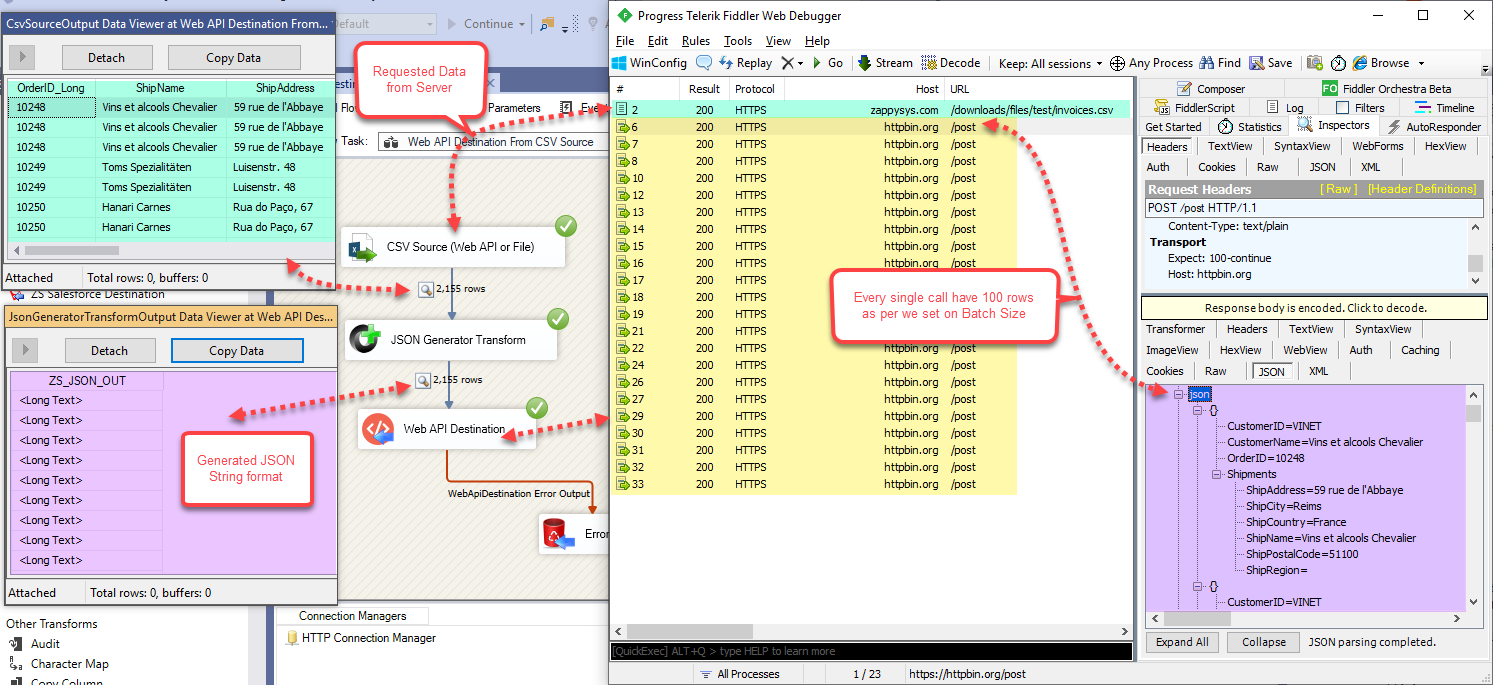The image size is (1493, 685).
Task: Select the request SyntaxView tab
Action: click(1302, 146)
